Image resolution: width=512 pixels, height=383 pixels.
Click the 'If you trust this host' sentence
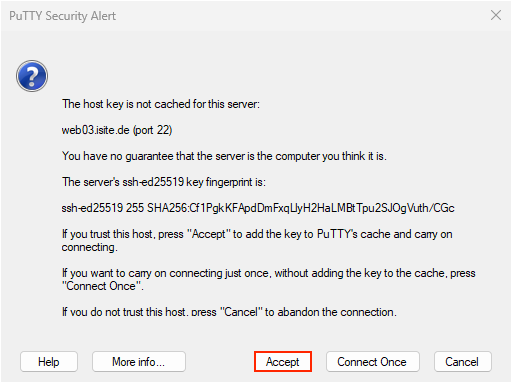pos(257,234)
